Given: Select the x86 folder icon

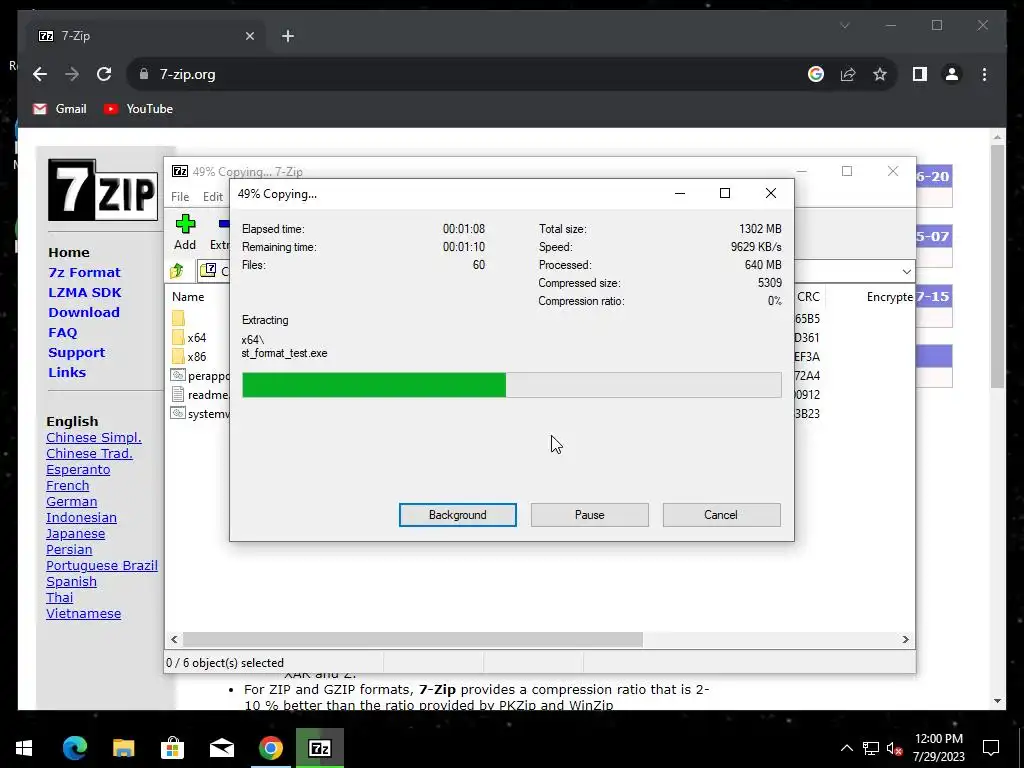Looking at the screenshot, I should pos(178,356).
